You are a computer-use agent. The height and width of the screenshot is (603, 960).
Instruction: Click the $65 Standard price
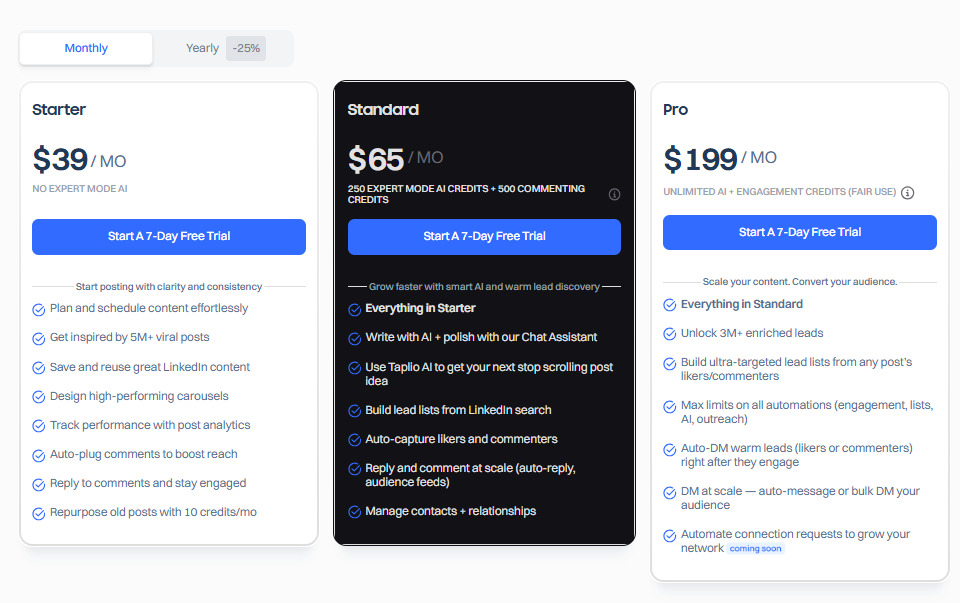pyautogui.click(x=376, y=159)
